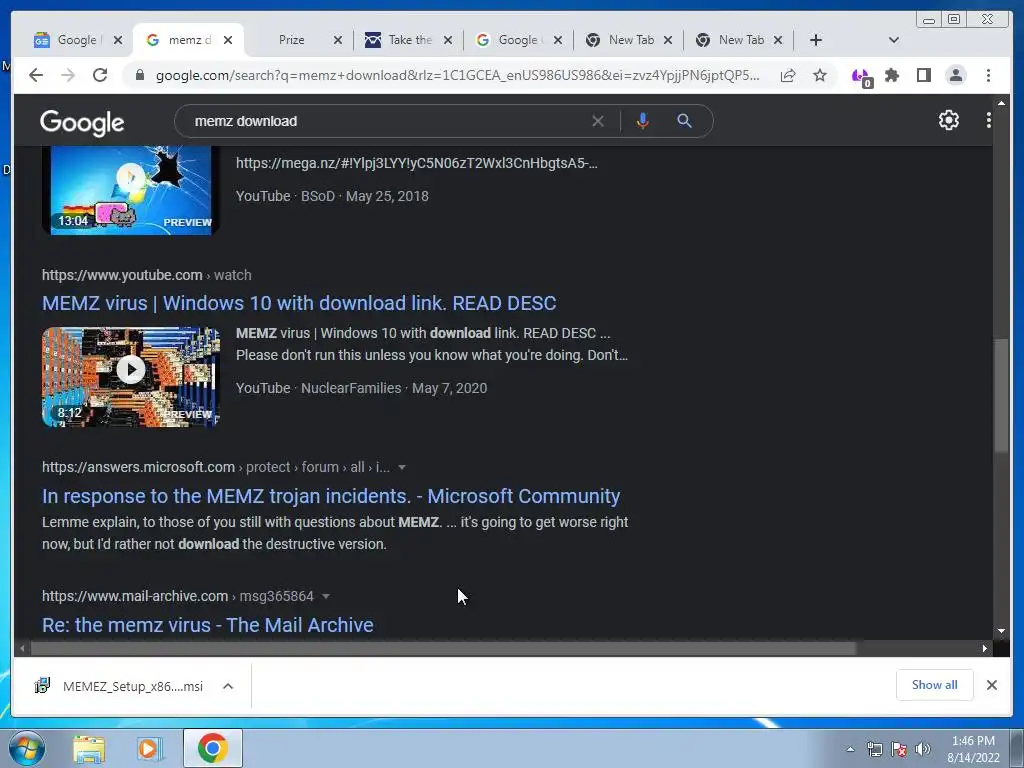Show all downloads
This screenshot has height=768, width=1024.
(935, 684)
